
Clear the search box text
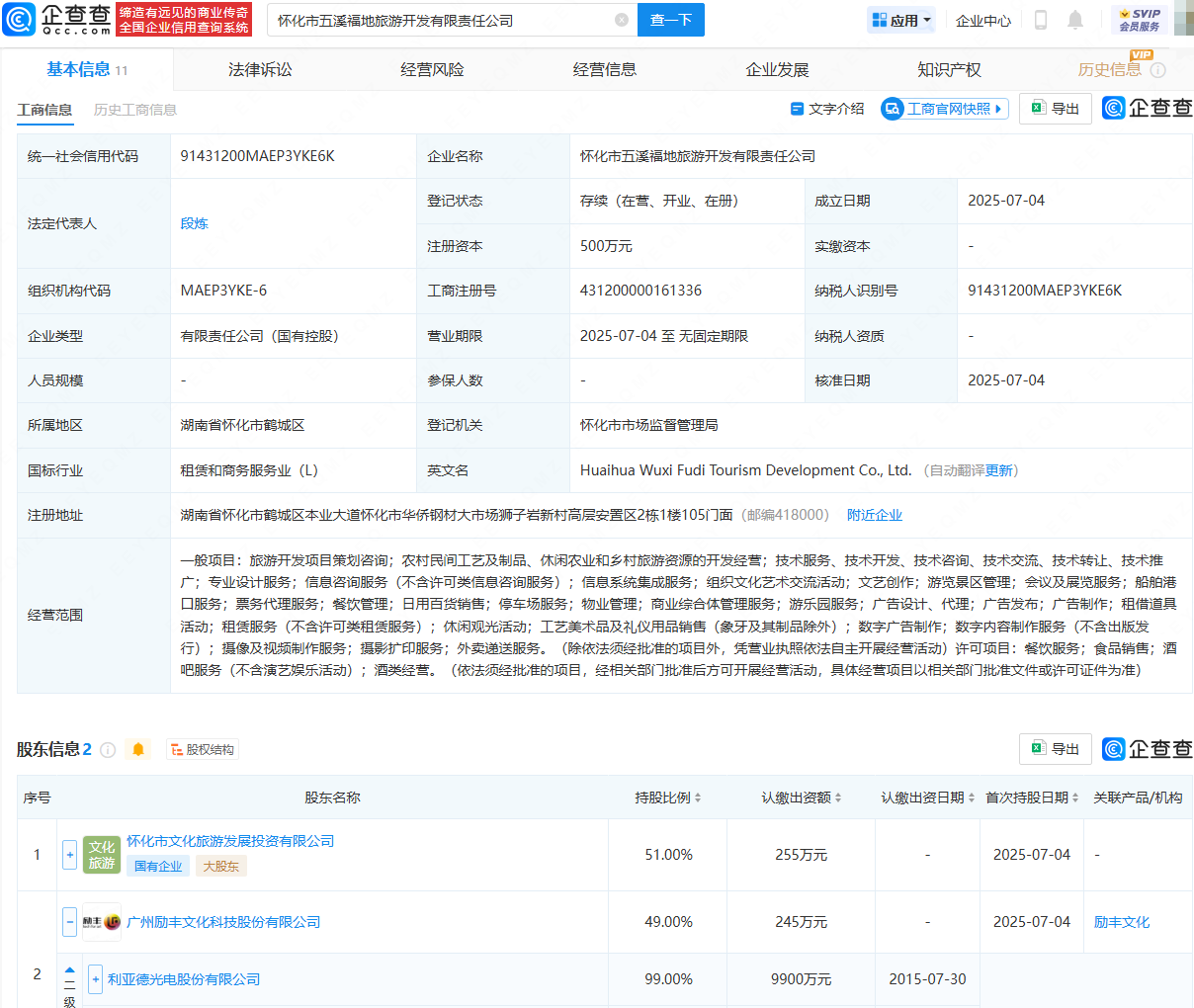[x=622, y=20]
